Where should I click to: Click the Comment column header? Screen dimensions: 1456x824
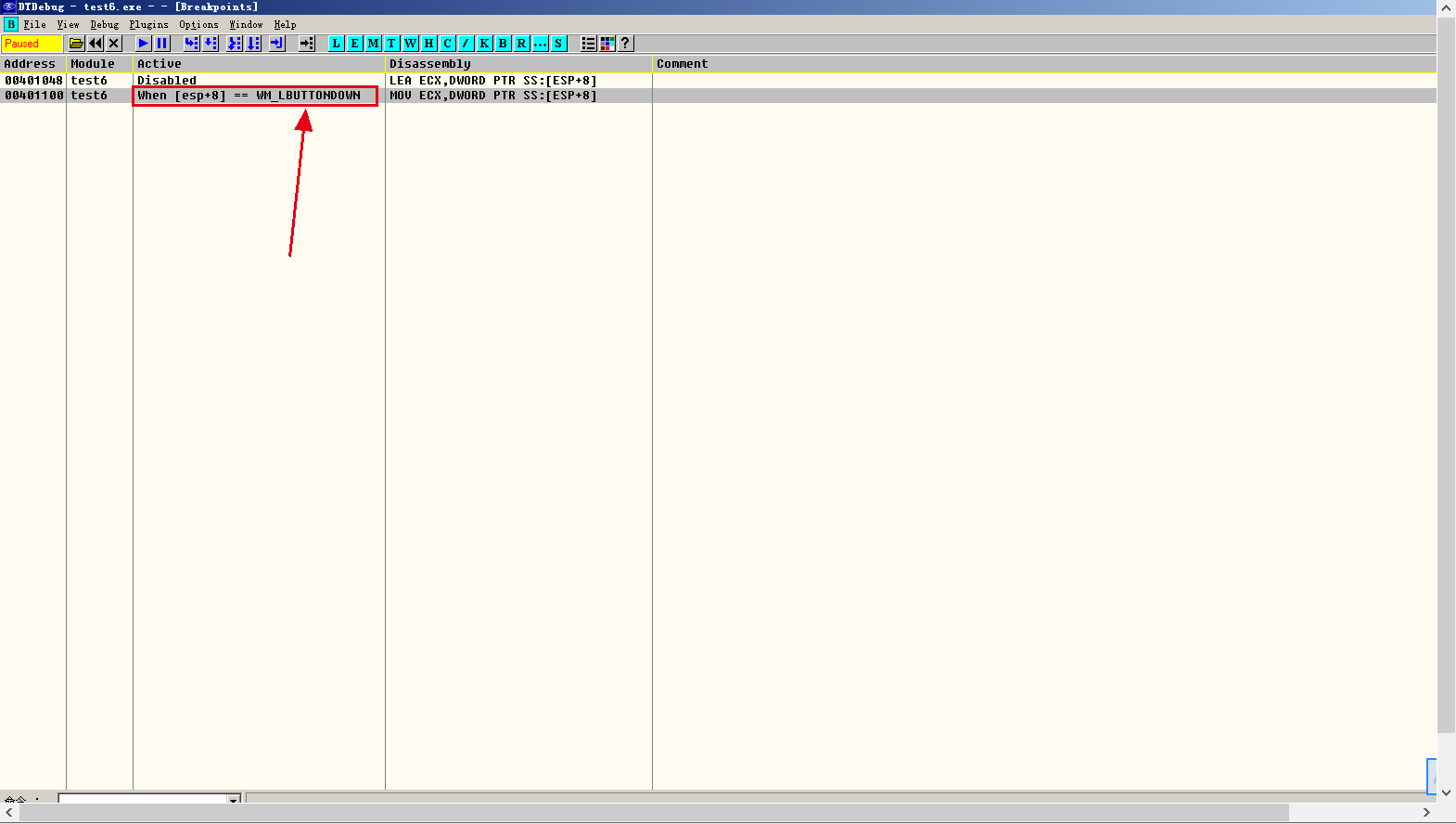(1044, 64)
